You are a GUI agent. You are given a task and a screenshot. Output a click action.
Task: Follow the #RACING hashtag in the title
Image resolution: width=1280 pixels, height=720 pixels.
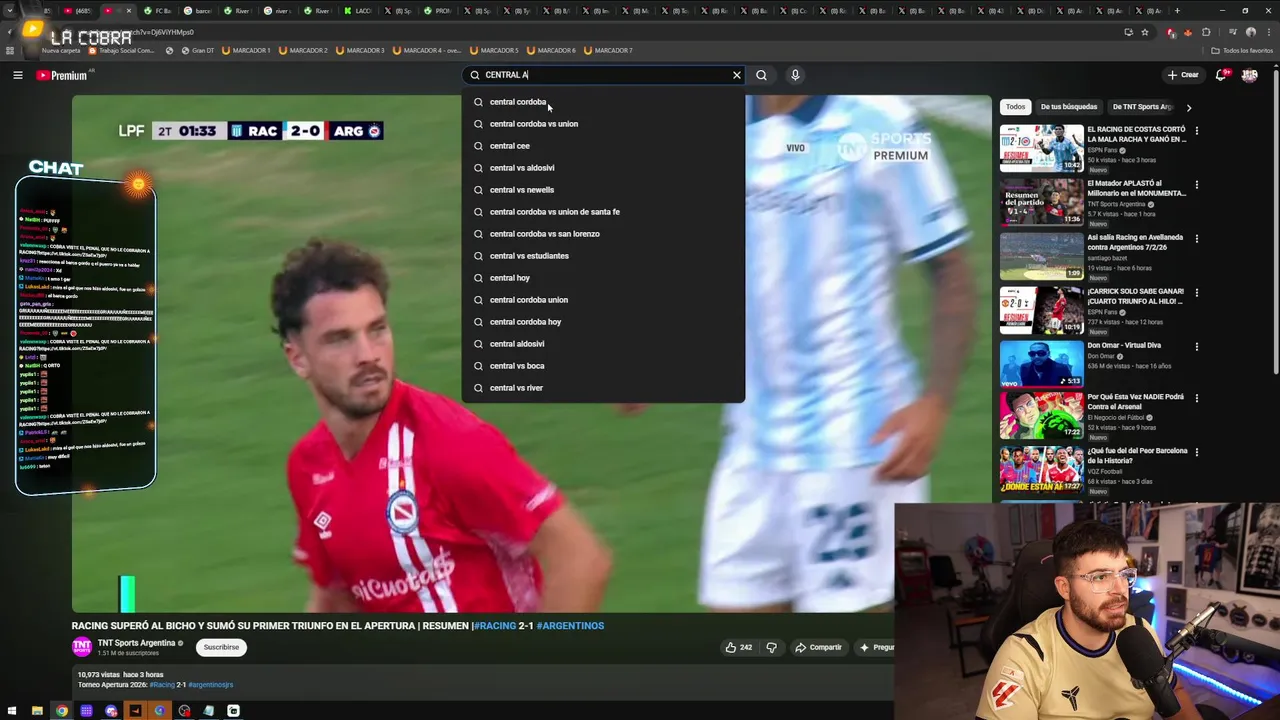495,626
